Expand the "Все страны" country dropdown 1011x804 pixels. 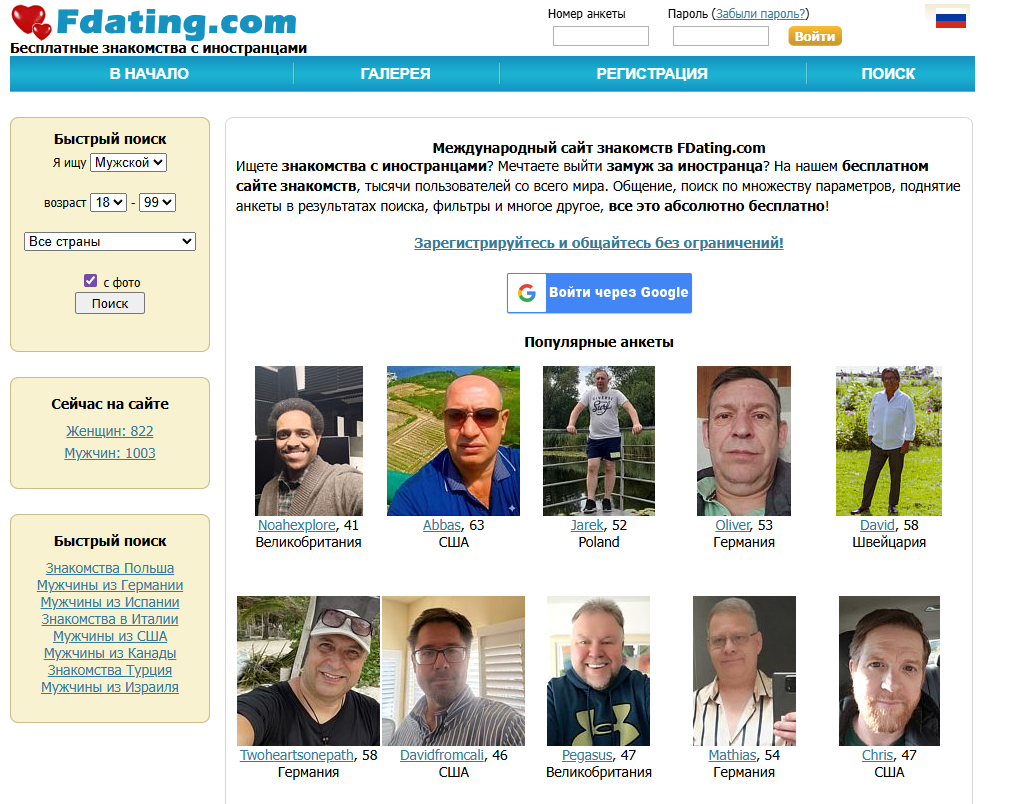point(110,241)
